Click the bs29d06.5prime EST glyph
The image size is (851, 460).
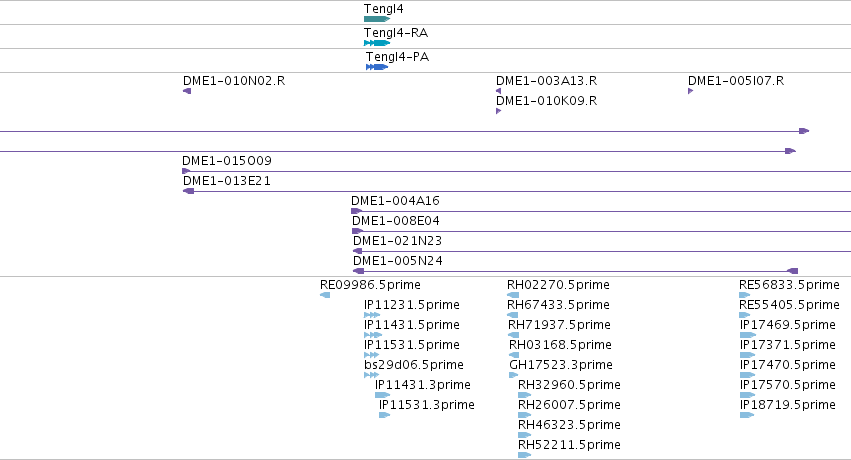(371, 375)
